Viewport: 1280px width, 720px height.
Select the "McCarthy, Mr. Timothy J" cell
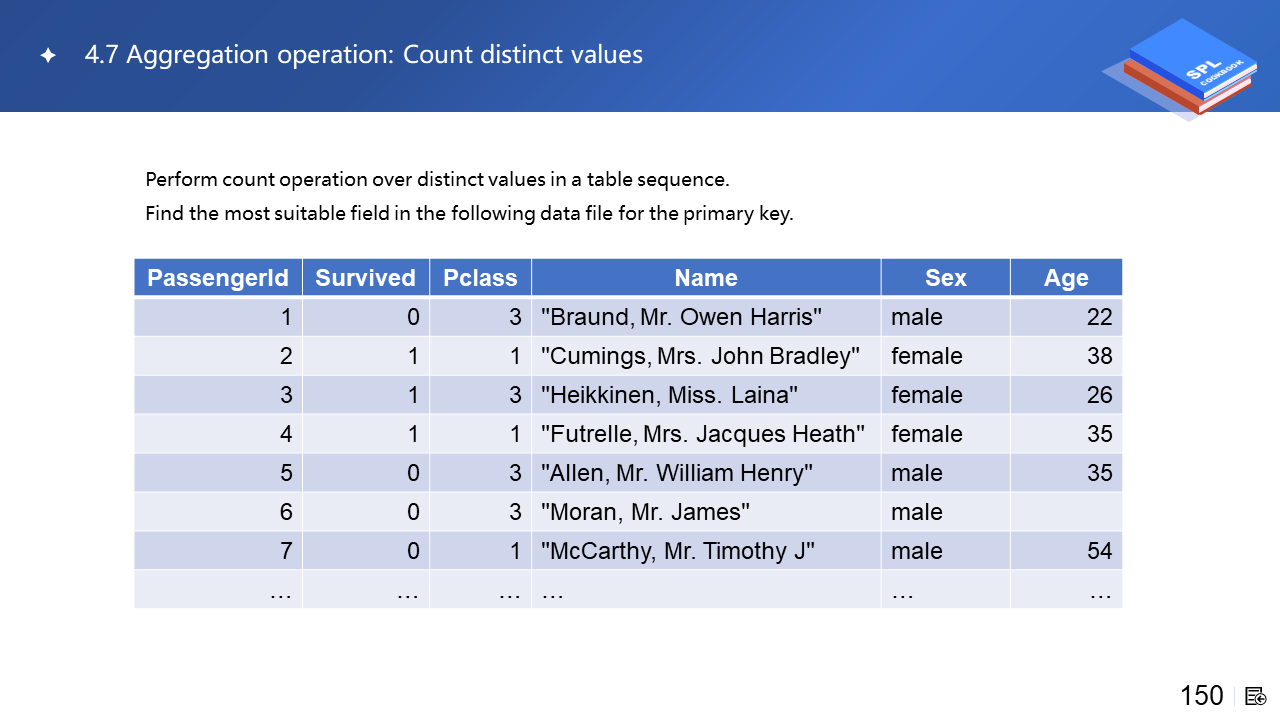pos(678,551)
